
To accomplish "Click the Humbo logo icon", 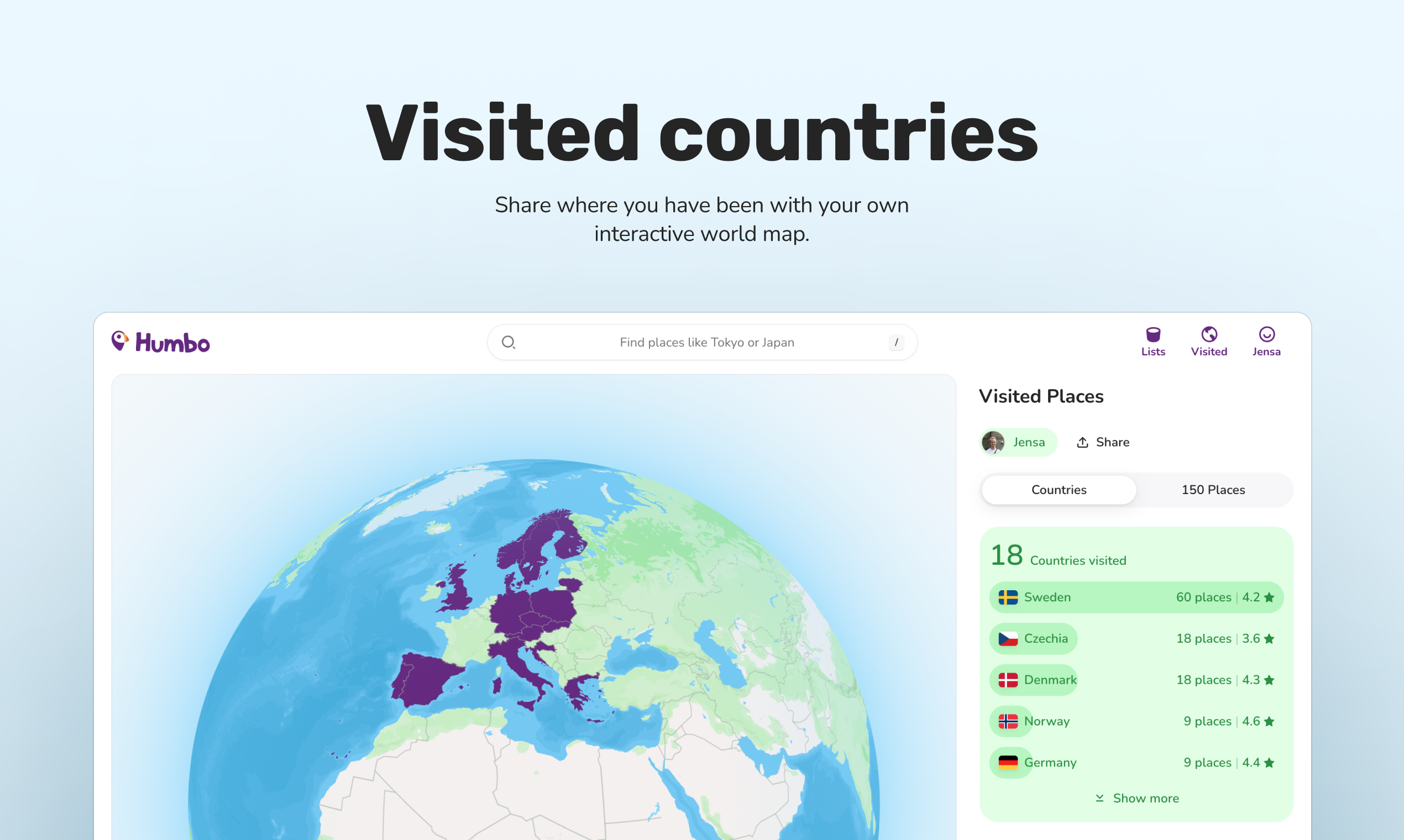I will click(x=116, y=342).
